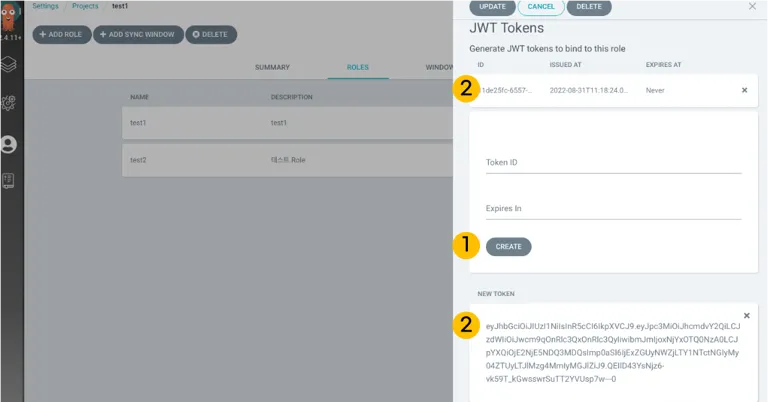This screenshot has width=768, height=402.
Task: Open the Applications stack icon in sidebar
Action: (8, 64)
